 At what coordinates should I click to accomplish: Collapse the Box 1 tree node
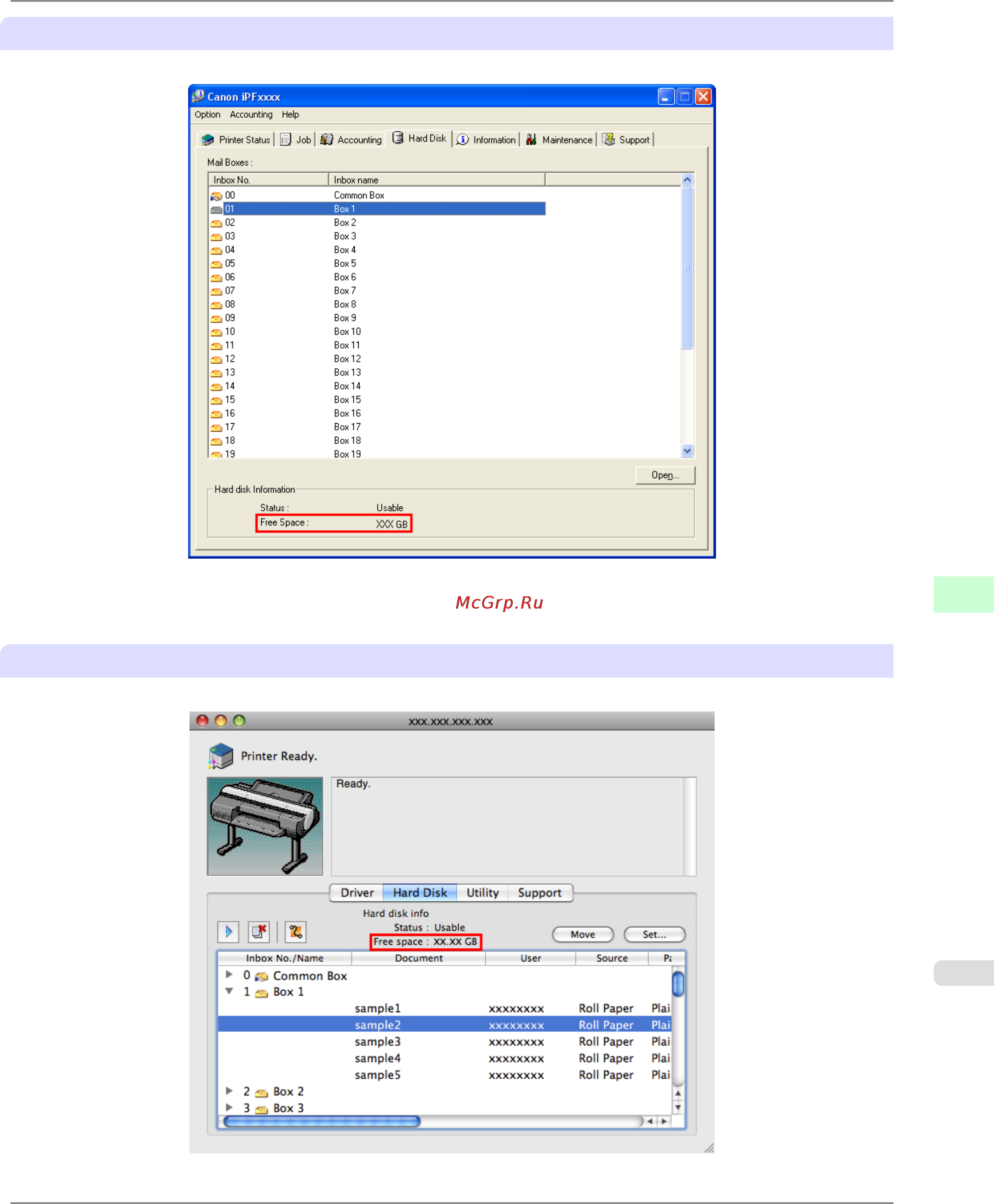(x=229, y=991)
